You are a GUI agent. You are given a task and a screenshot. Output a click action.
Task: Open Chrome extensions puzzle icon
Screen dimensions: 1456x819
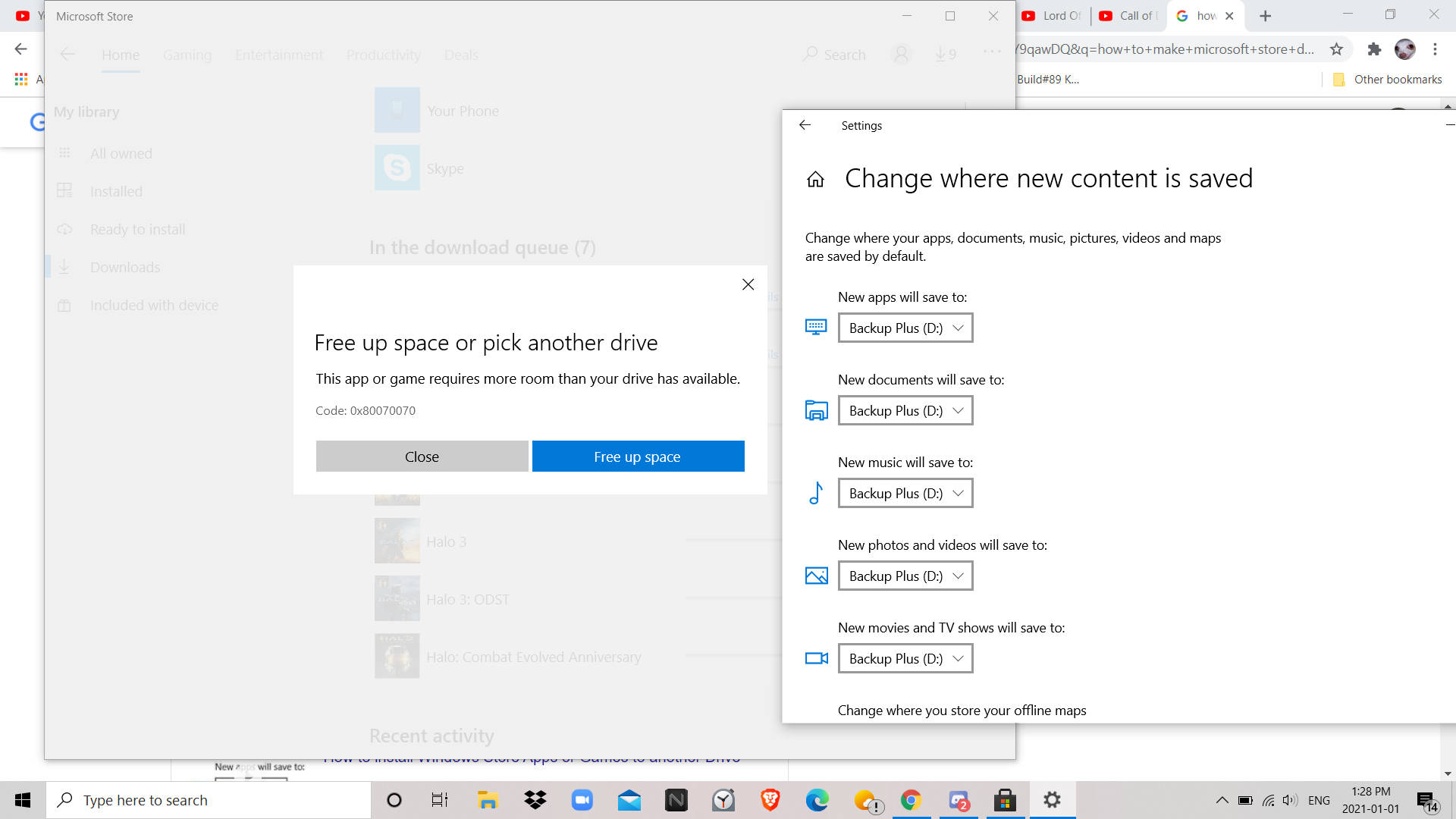click(1374, 49)
